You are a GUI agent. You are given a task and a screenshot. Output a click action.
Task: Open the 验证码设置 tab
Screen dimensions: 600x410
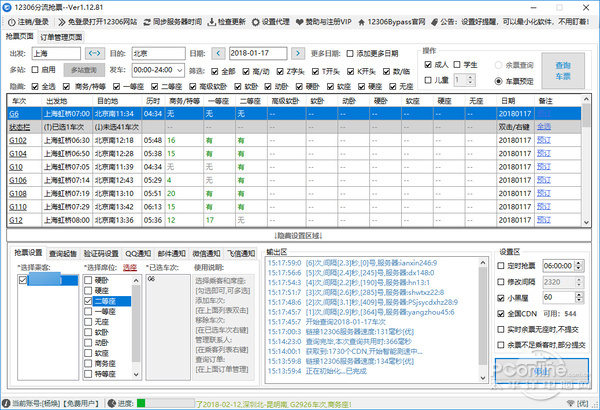[101, 253]
